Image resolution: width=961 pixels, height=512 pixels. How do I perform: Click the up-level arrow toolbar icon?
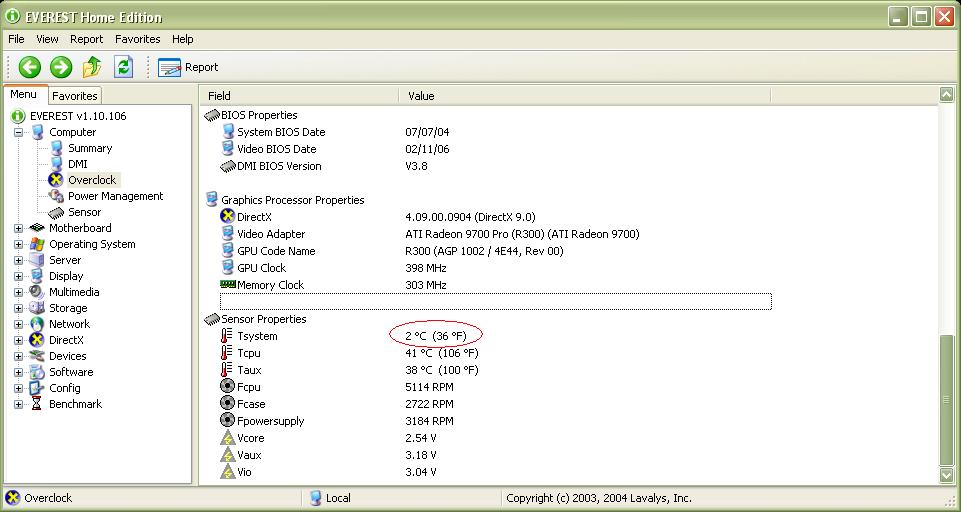(x=92, y=66)
